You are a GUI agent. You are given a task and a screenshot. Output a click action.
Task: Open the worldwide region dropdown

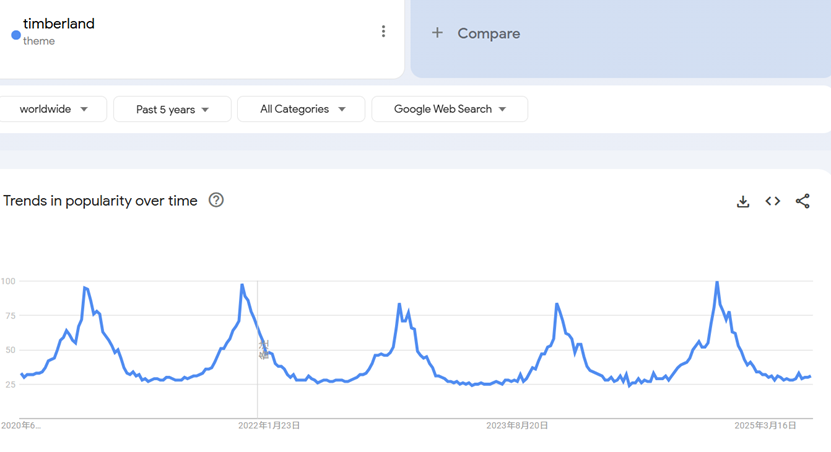click(x=52, y=109)
